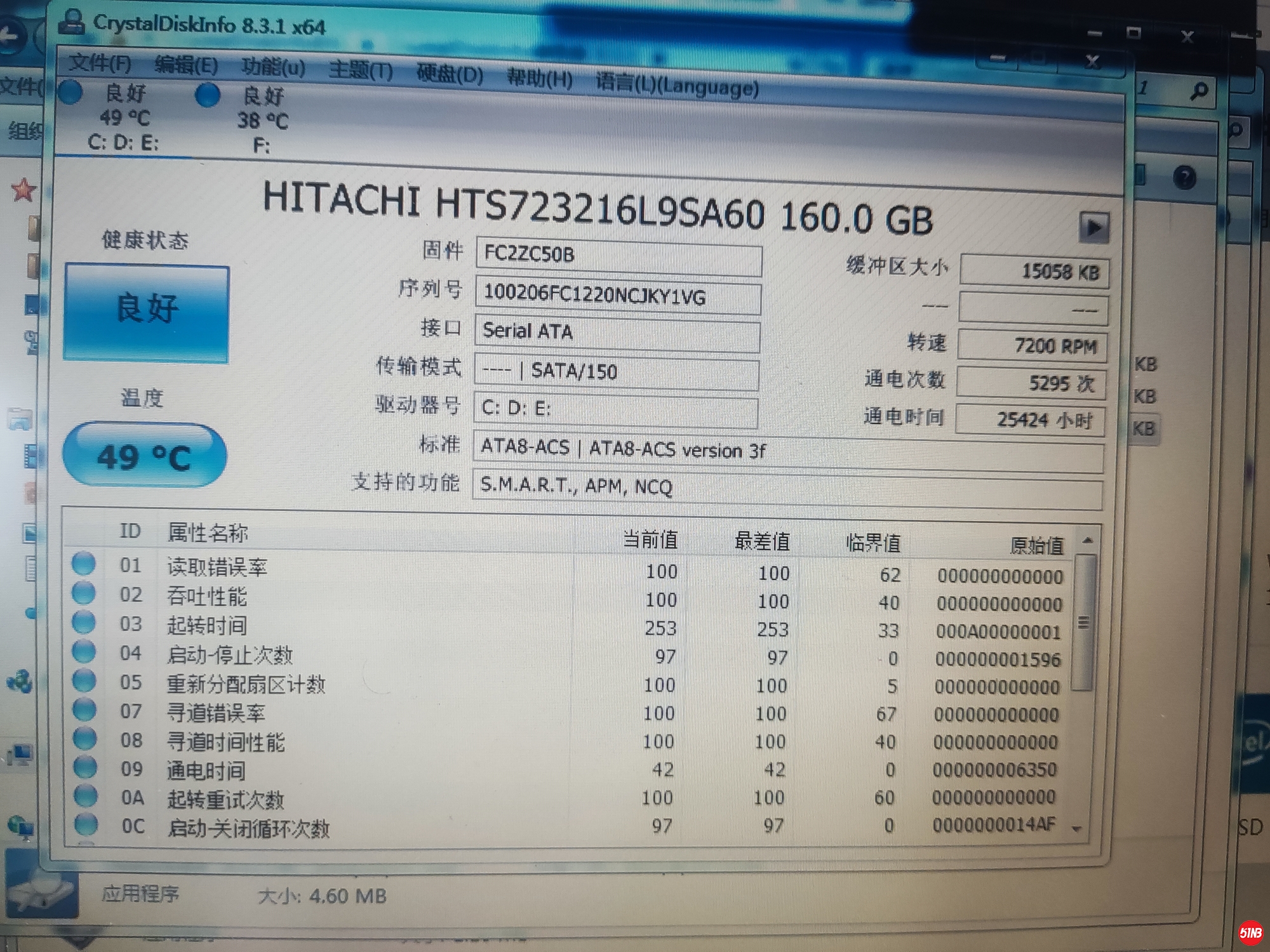Select the 启动-停止次数 attribute name
Screen dimensions: 1270x952
click(x=230, y=654)
